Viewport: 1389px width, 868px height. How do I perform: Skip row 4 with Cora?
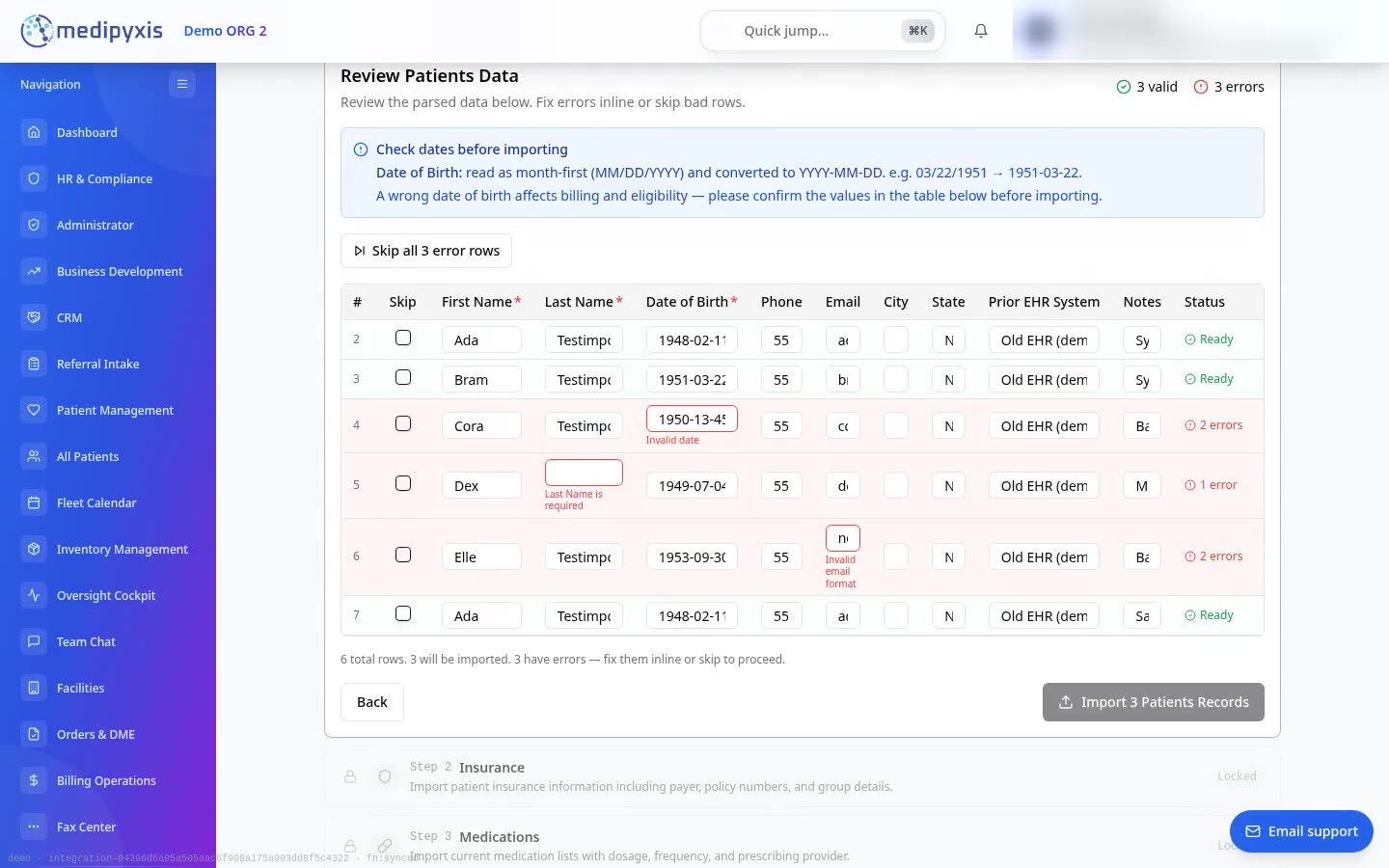point(403,423)
